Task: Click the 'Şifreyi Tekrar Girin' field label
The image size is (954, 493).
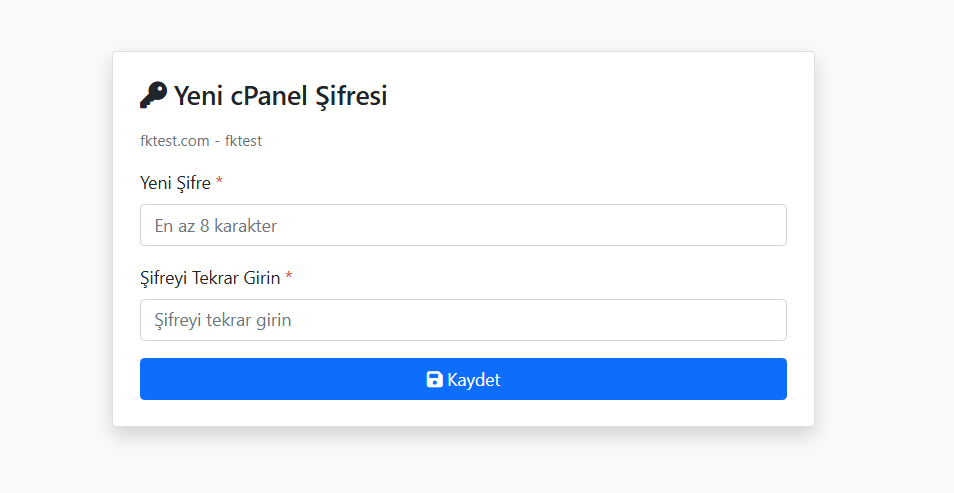Action: (x=210, y=278)
